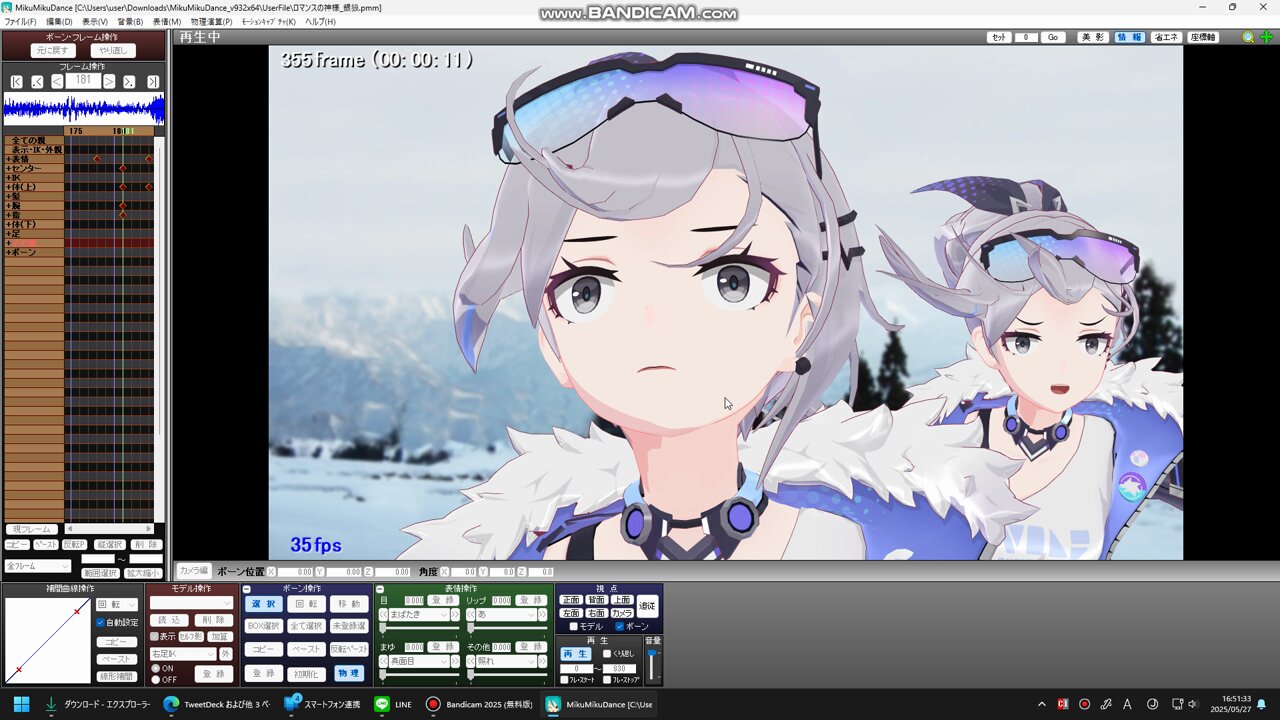This screenshot has width=1280, height=720.
Task: Open the 回転 interpolation type dropdown
Action: pyautogui.click(x=117, y=604)
